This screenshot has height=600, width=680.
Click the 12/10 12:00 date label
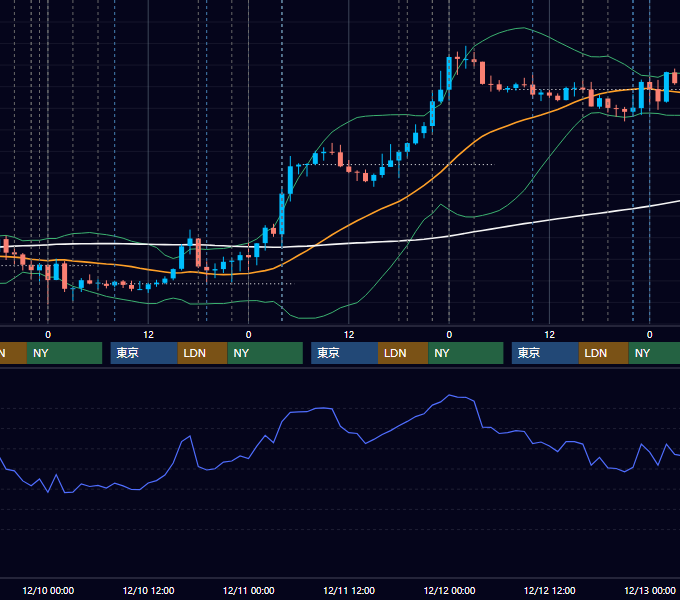coord(148,590)
